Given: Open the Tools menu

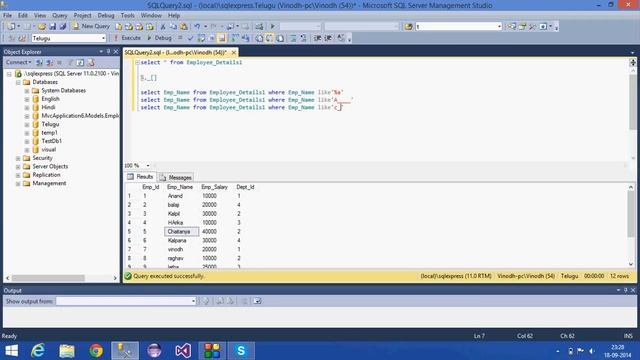Looking at the screenshot, I should click(127, 15).
